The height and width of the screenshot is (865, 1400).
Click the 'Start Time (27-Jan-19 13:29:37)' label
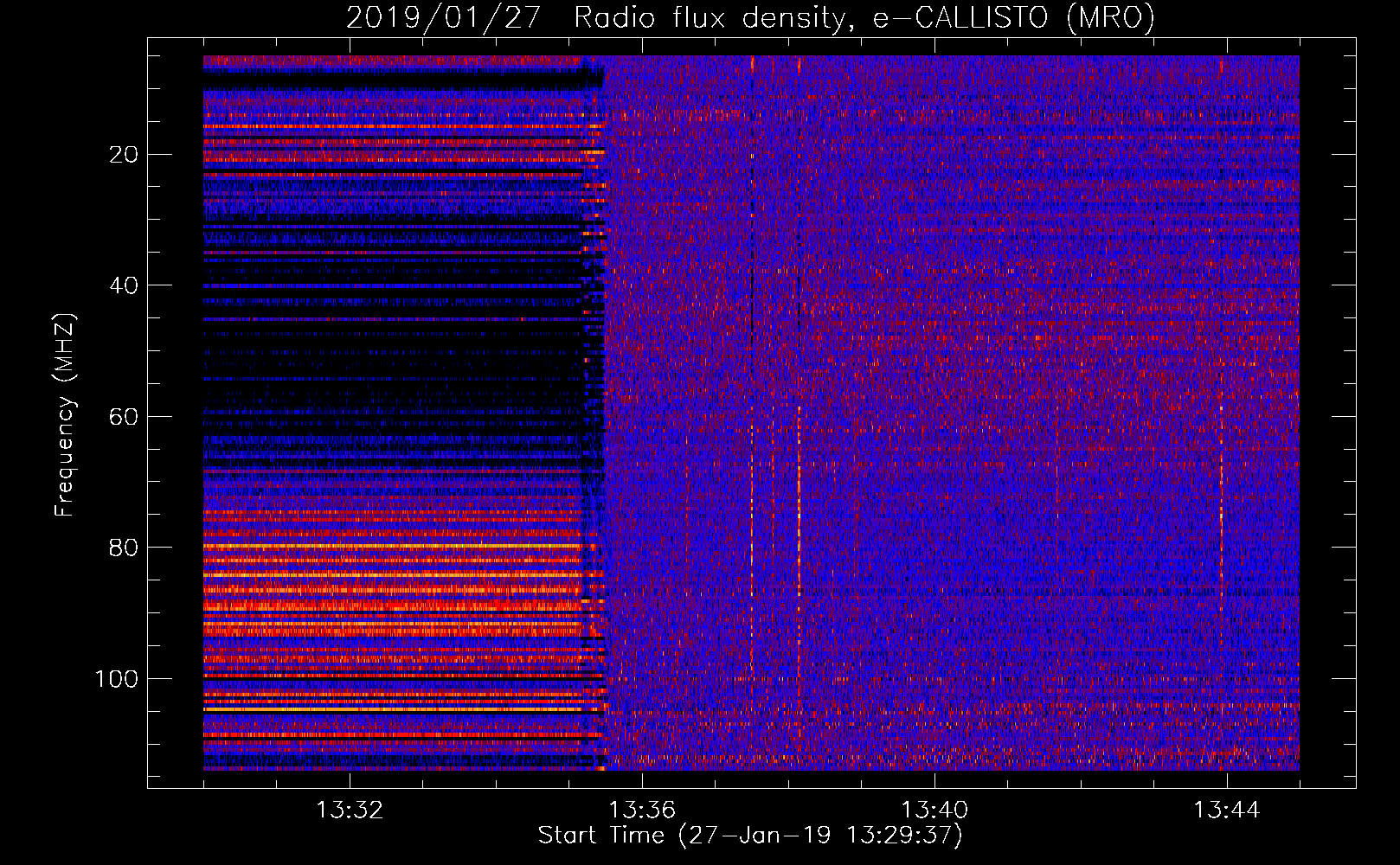(x=750, y=836)
